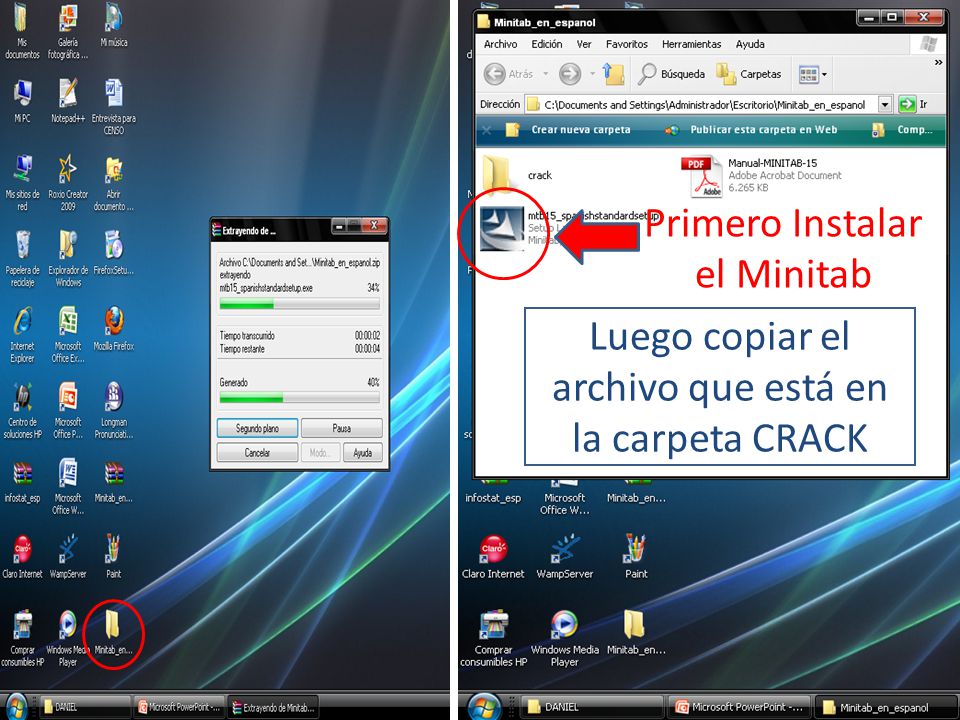Select the FirefoxSetup installer icon
The width and height of the screenshot is (960, 720).
pos(114,253)
